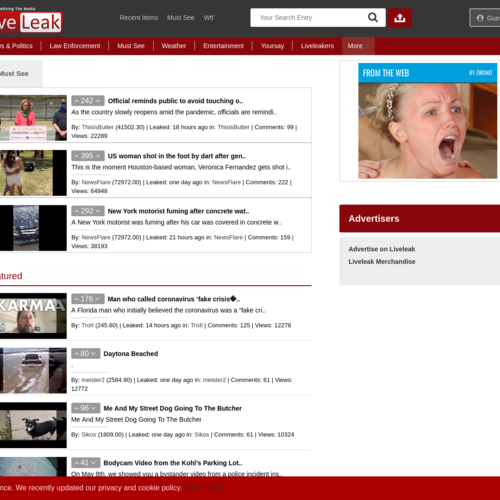500x500 pixels.
Task: Downvote the Daytona Beached item
Action: click(94, 354)
